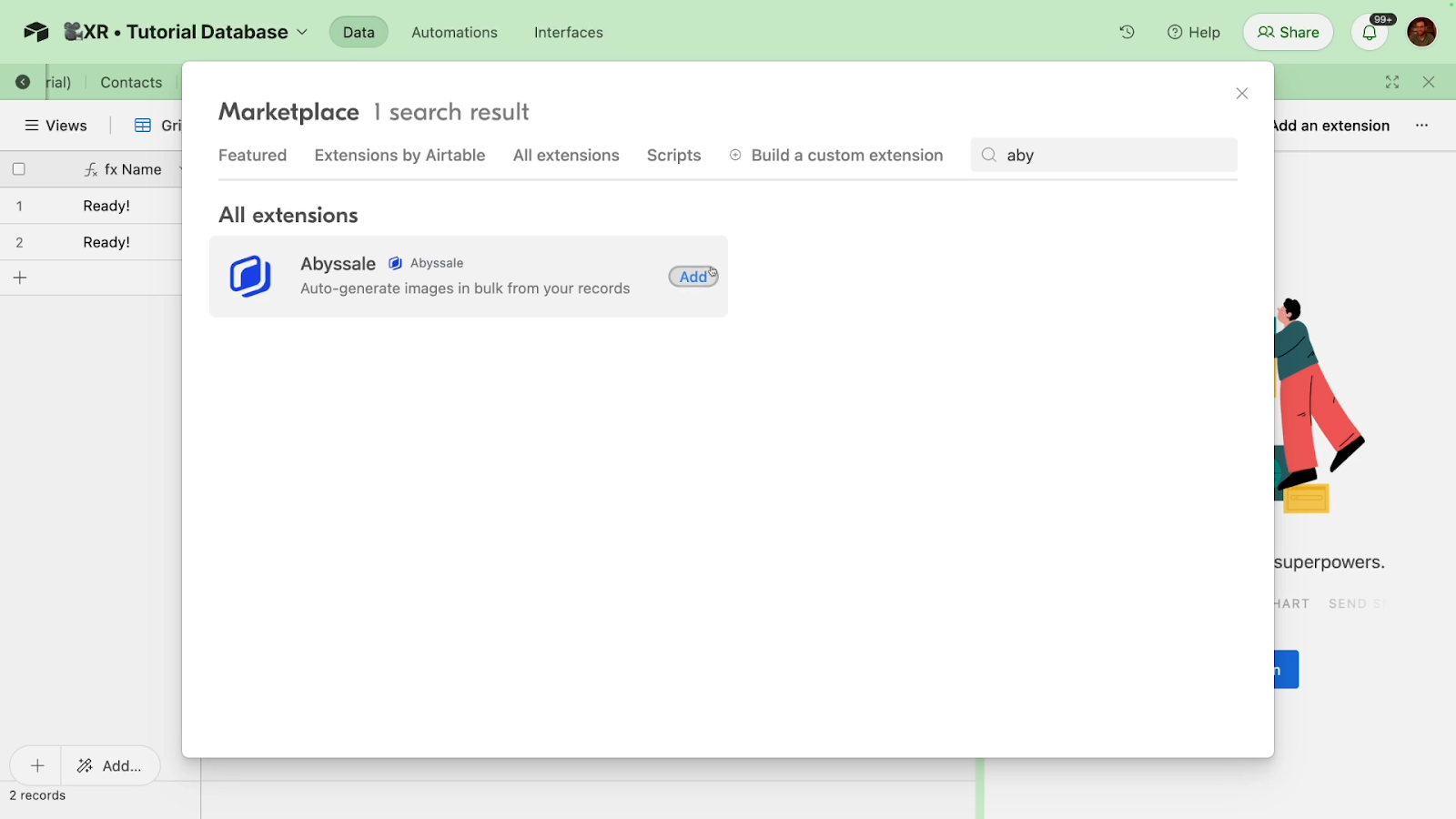Select the Ready! cell in row 1
1456x819 pixels.
click(106, 206)
